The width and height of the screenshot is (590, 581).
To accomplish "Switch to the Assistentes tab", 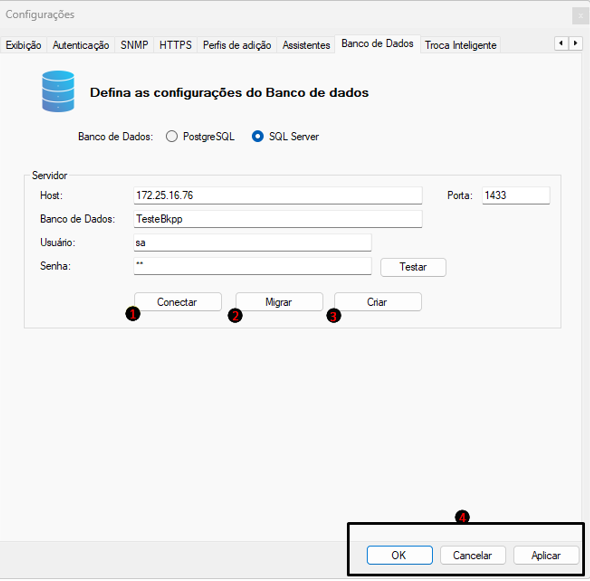I will (306, 45).
